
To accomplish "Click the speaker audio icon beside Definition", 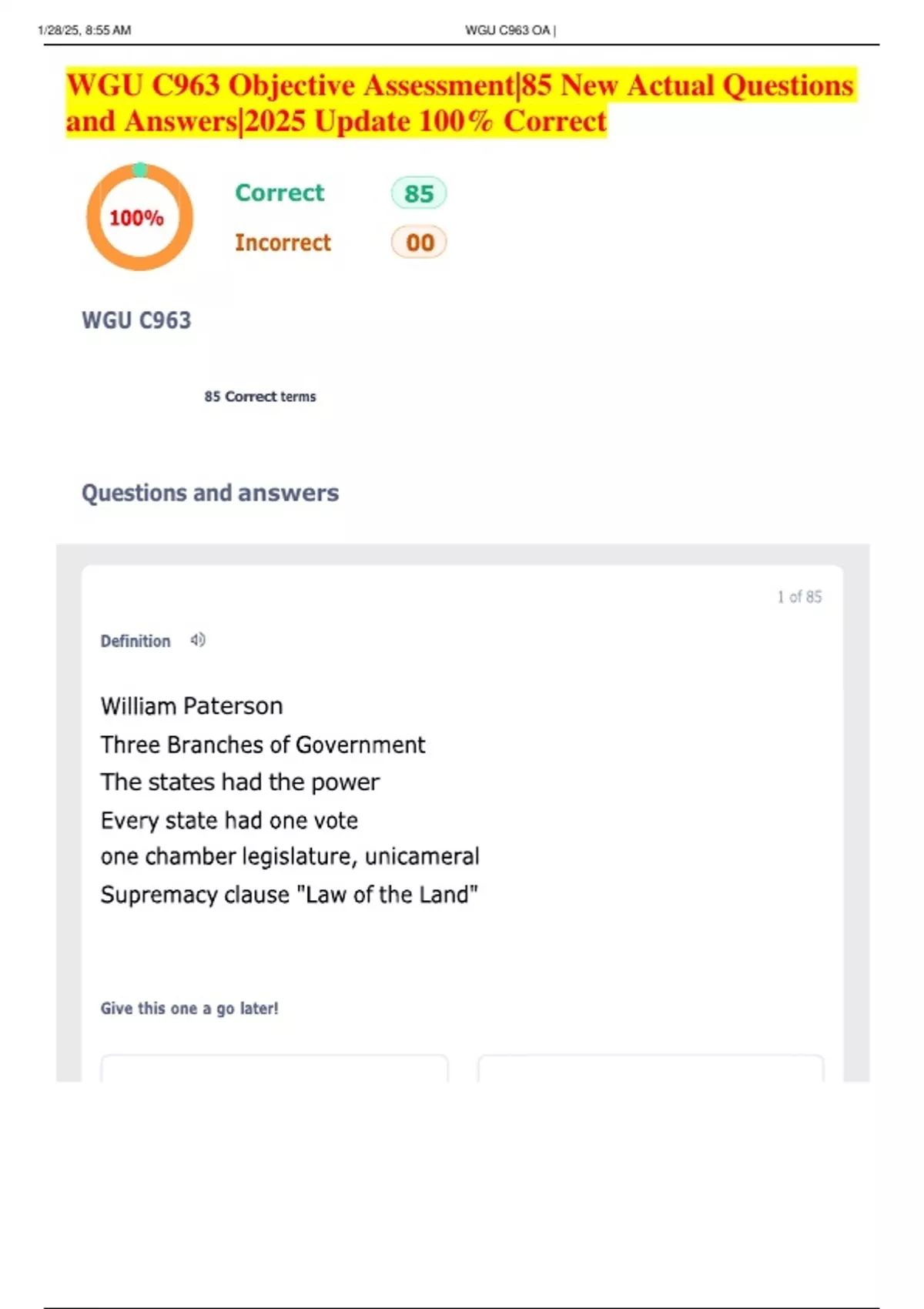I will [x=198, y=640].
